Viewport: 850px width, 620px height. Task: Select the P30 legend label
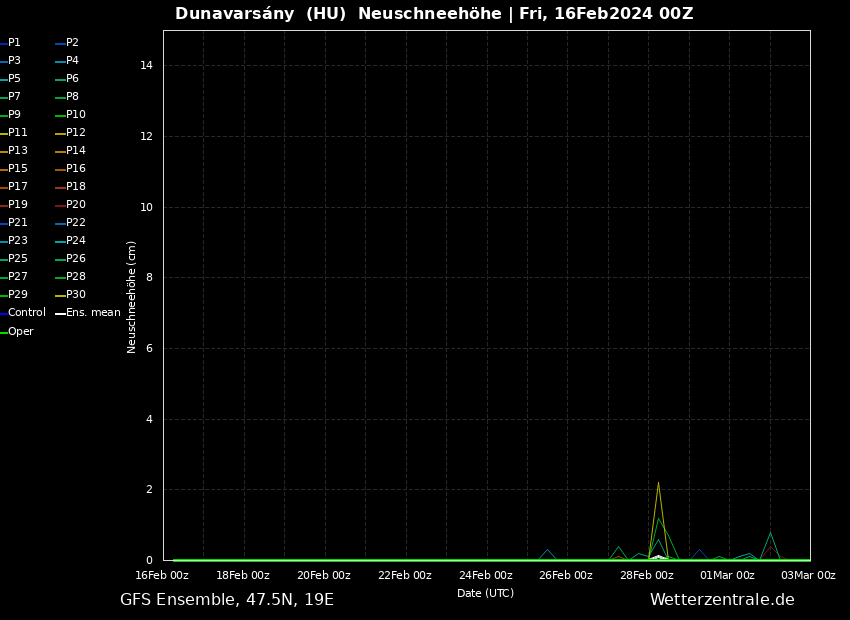point(76,295)
